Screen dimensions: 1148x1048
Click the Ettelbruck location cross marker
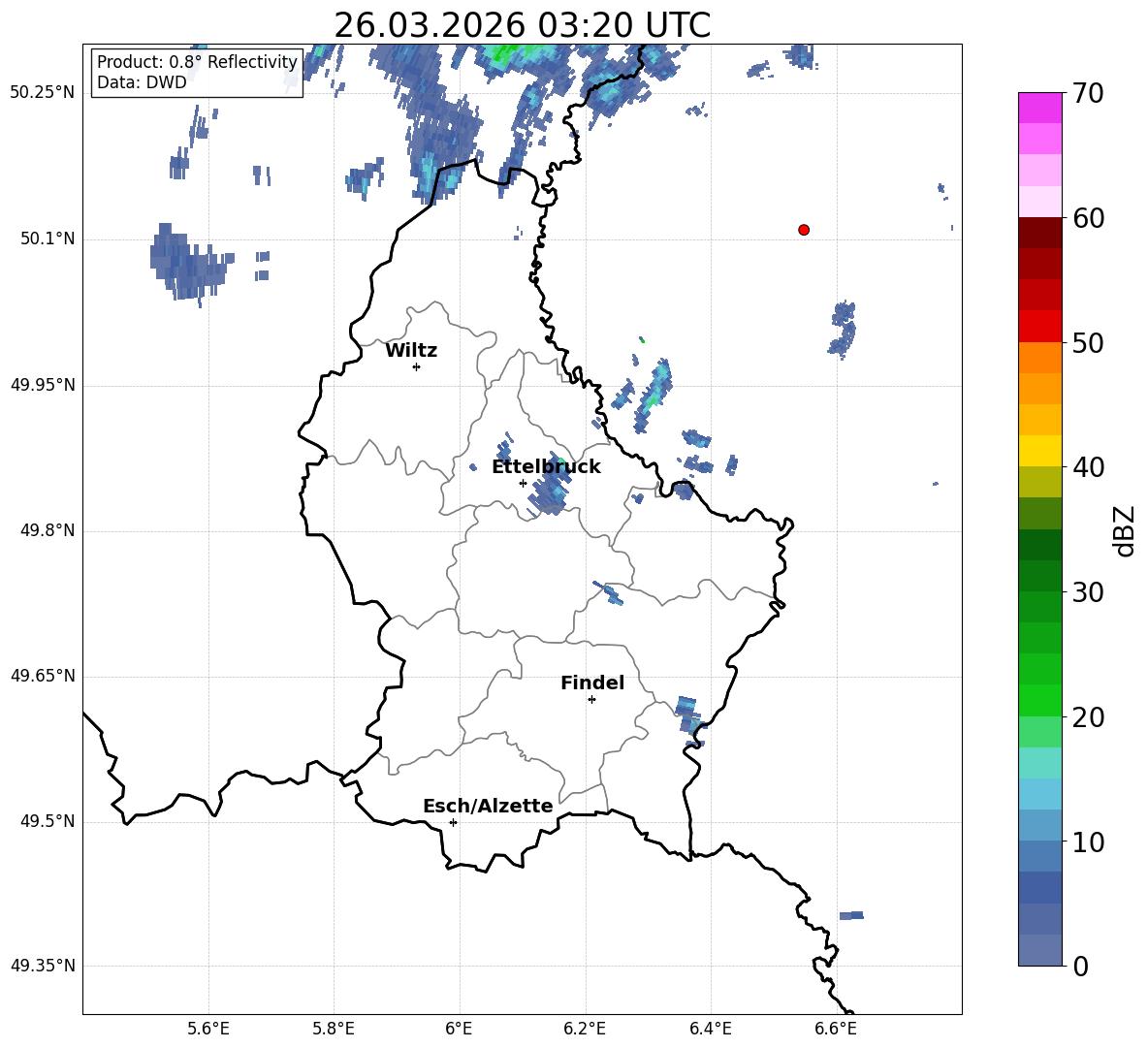point(523,483)
